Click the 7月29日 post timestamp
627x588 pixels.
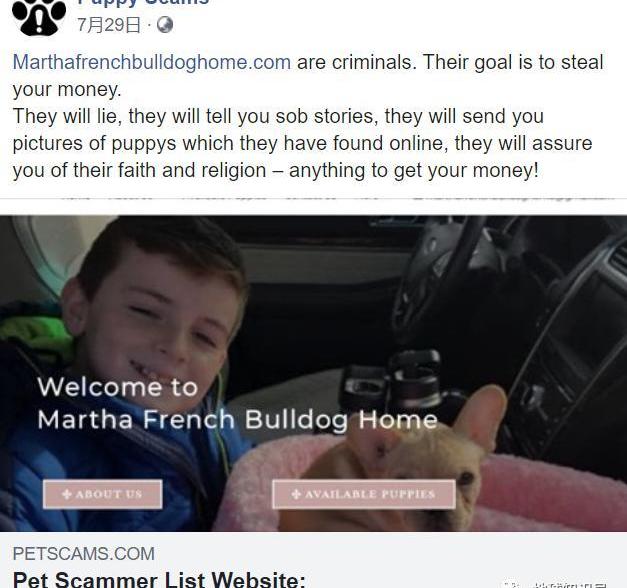tap(109, 25)
